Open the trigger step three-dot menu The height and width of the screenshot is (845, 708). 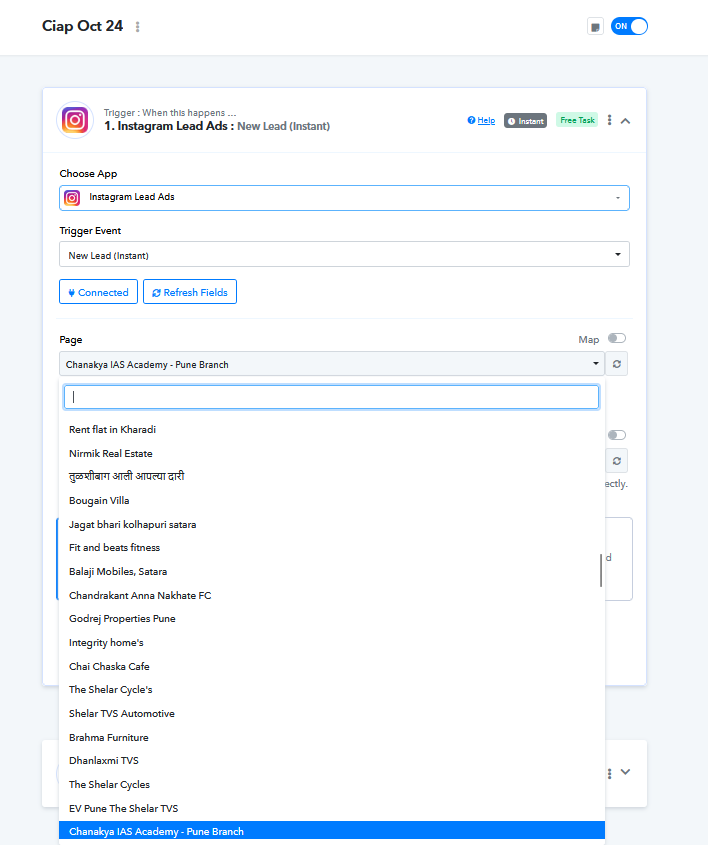pos(609,120)
